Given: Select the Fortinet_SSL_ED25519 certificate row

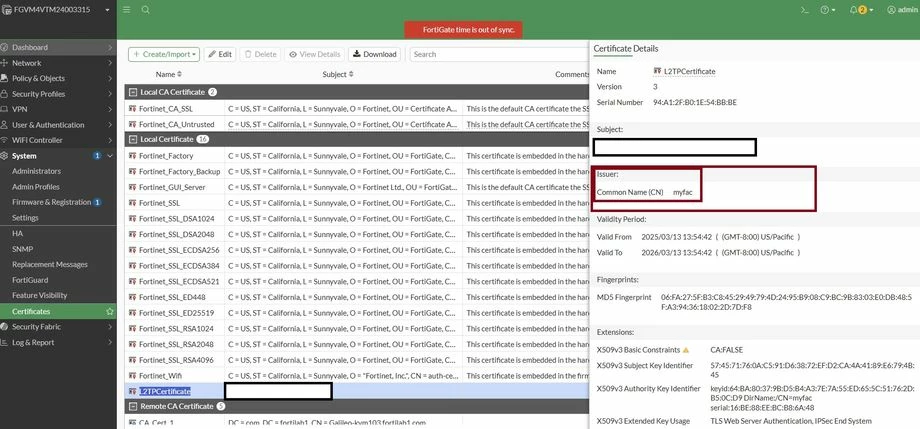Looking at the screenshot, I should (x=357, y=313).
